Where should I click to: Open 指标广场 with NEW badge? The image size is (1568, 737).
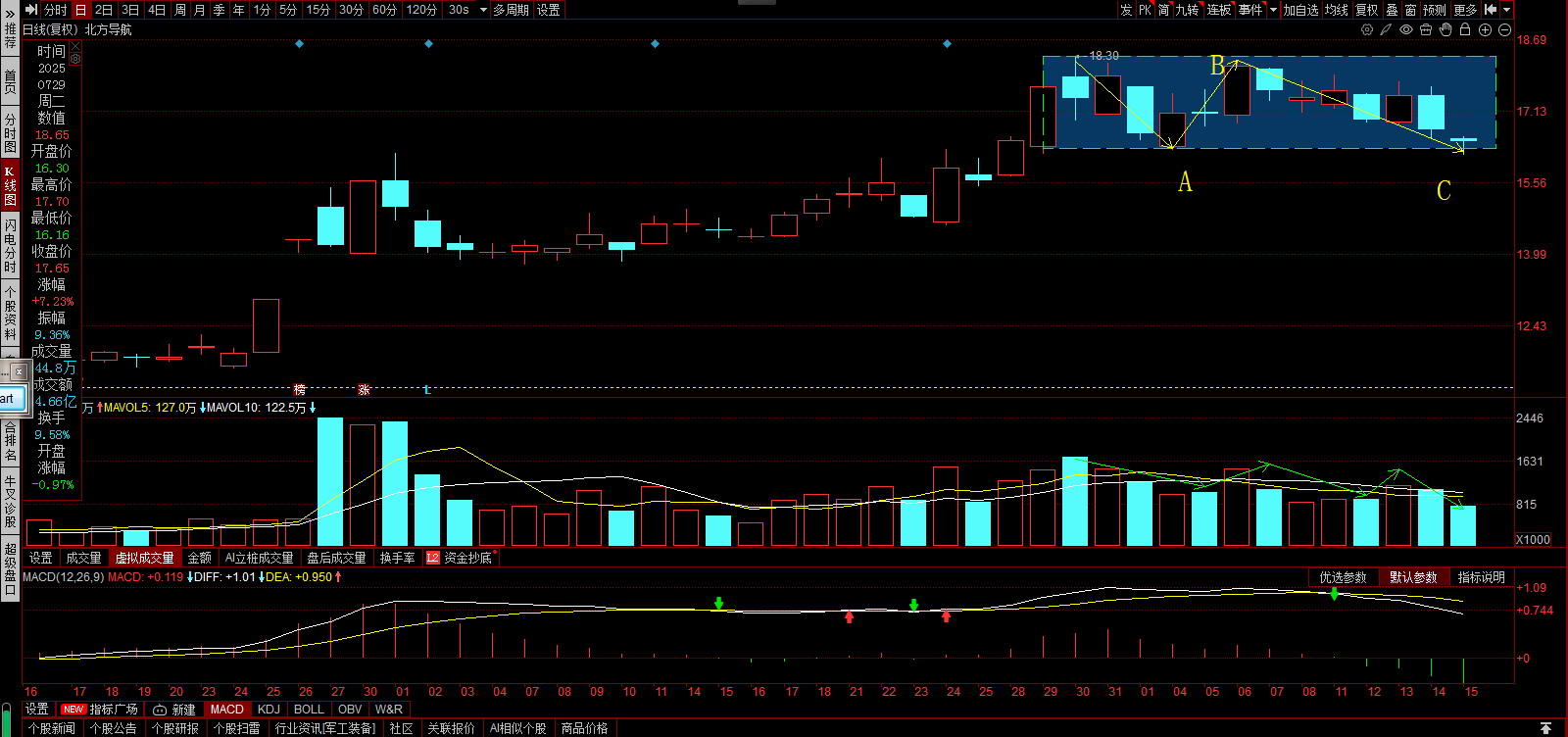(x=99, y=710)
